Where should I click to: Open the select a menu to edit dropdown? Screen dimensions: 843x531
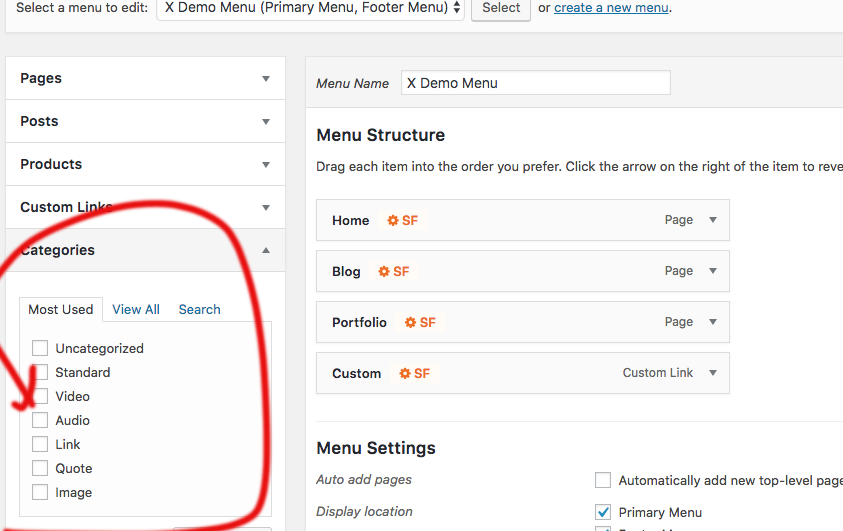(x=310, y=8)
